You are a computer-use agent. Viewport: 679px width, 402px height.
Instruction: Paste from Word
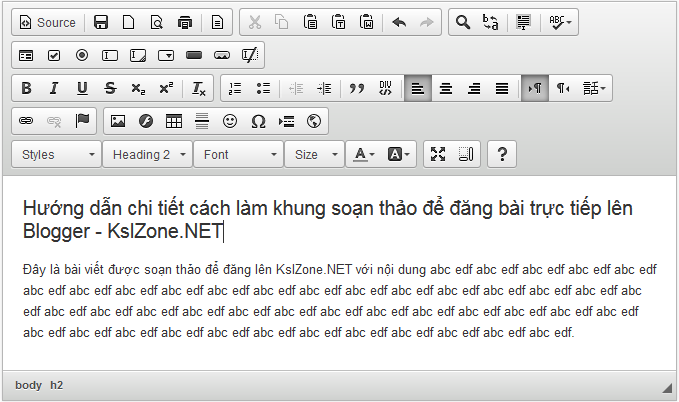pyautogui.click(x=366, y=22)
